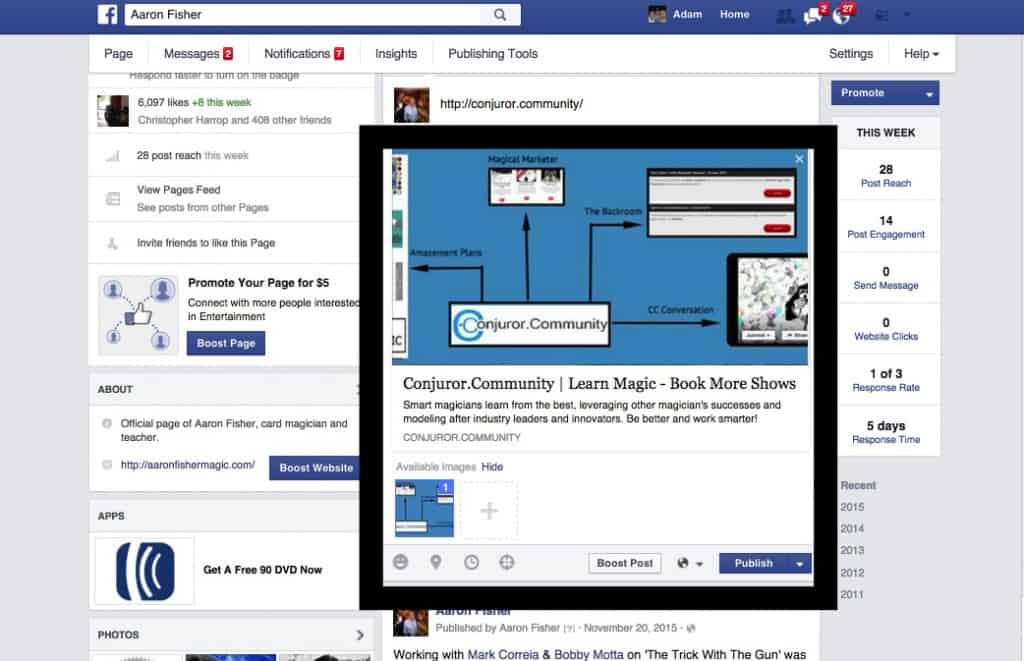Open the Notifications tab
Screen dimensions: 1024x661
point(304,54)
